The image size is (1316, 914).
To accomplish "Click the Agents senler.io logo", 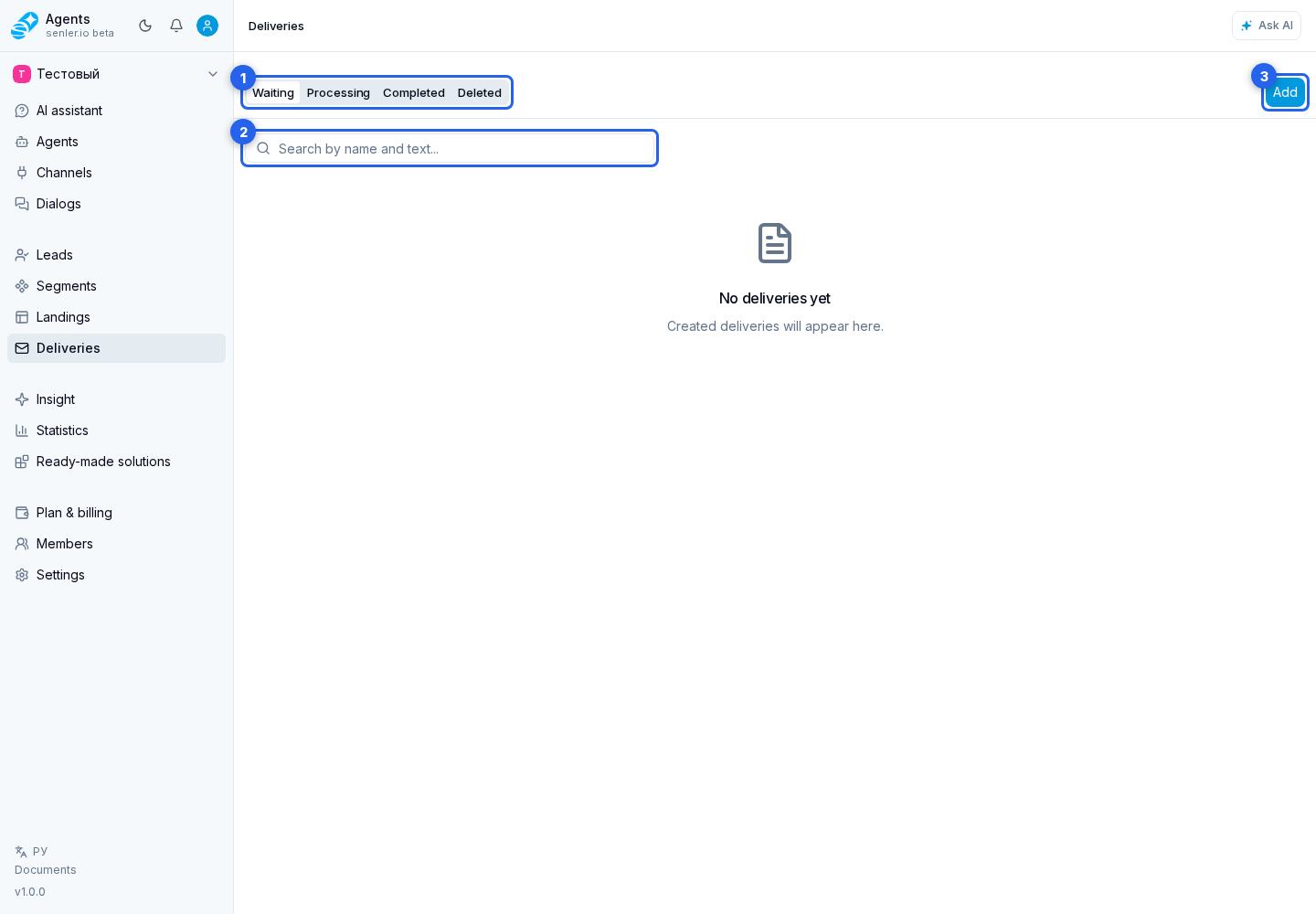I will (x=25, y=26).
